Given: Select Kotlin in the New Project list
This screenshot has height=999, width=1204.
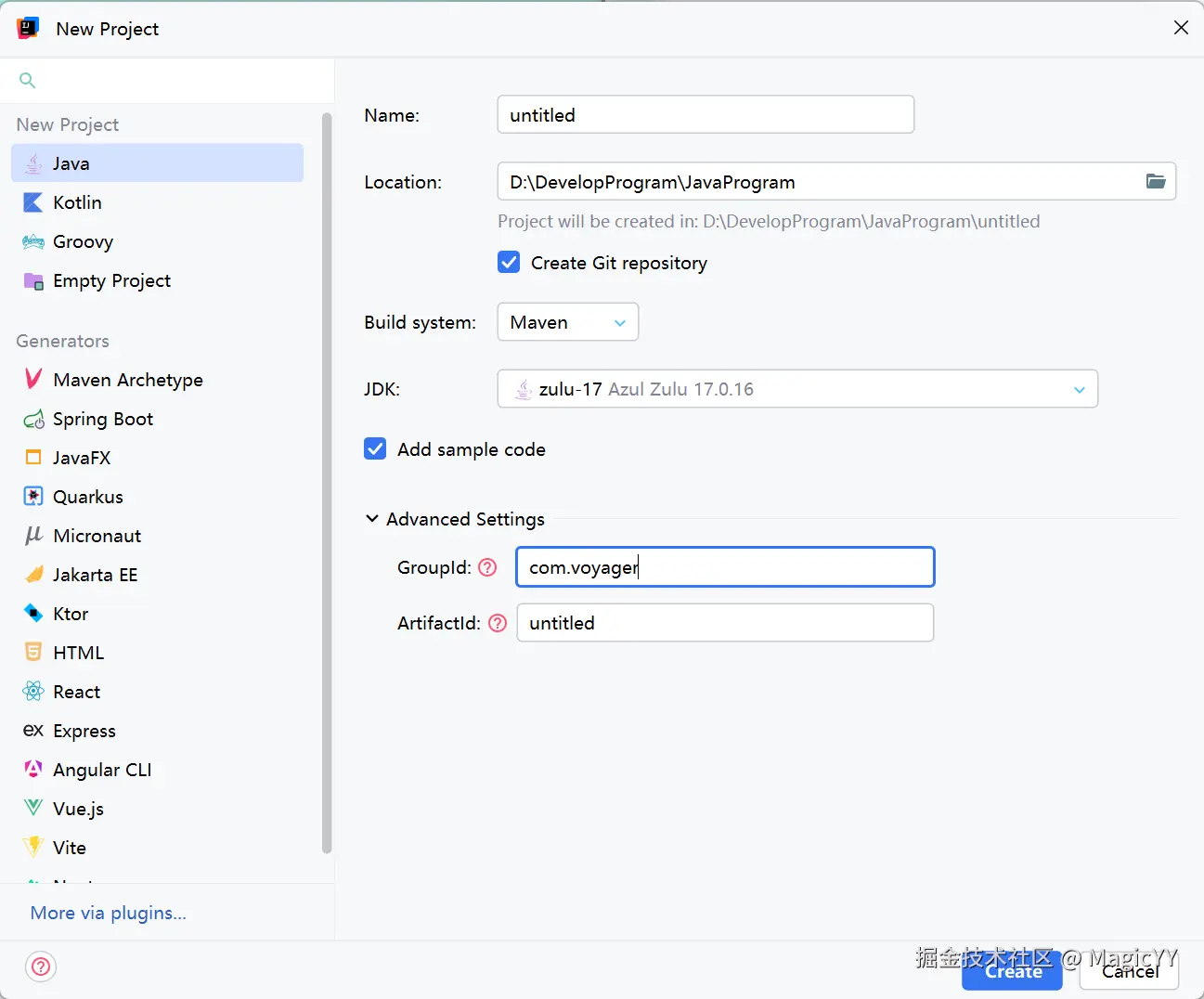Looking at the screenshot, I should (x=77, y=202).
